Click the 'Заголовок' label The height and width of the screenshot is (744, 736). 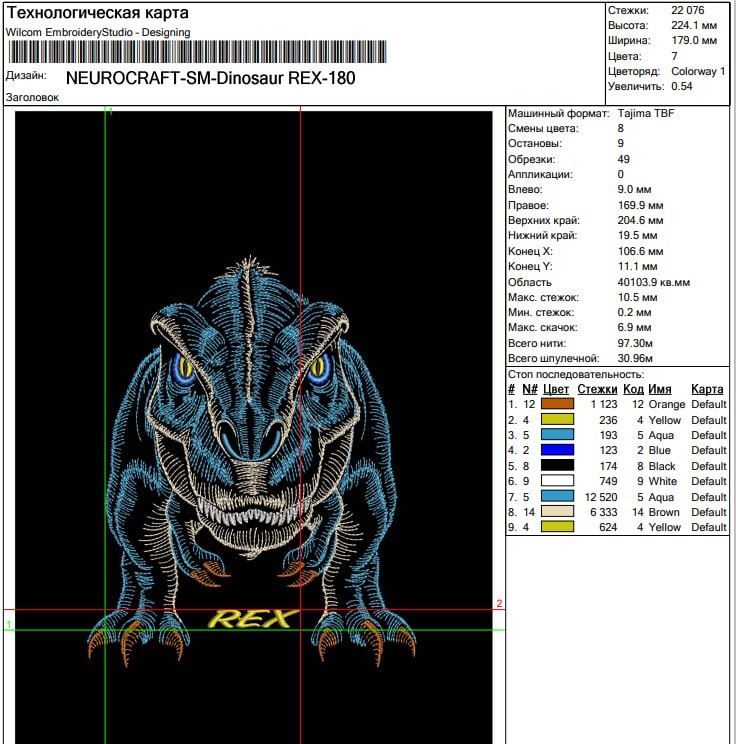point(32,97)
